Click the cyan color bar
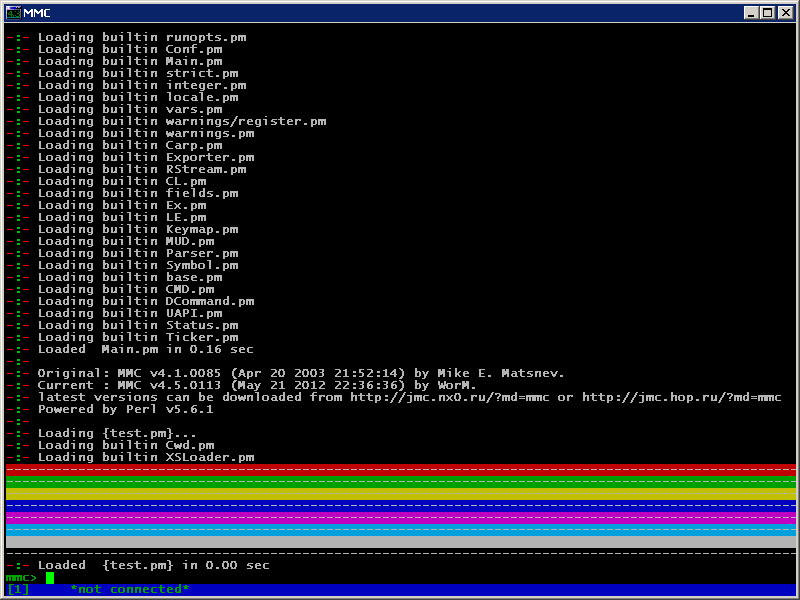800x600 pixels. point(400,530)
